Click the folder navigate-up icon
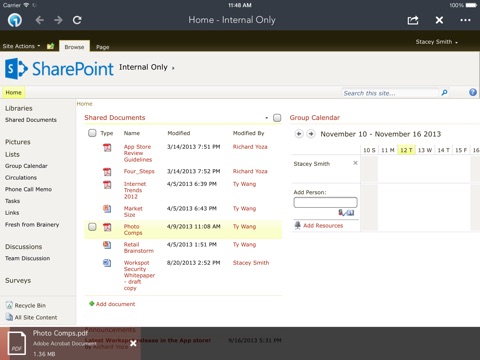 coord(51,46)
